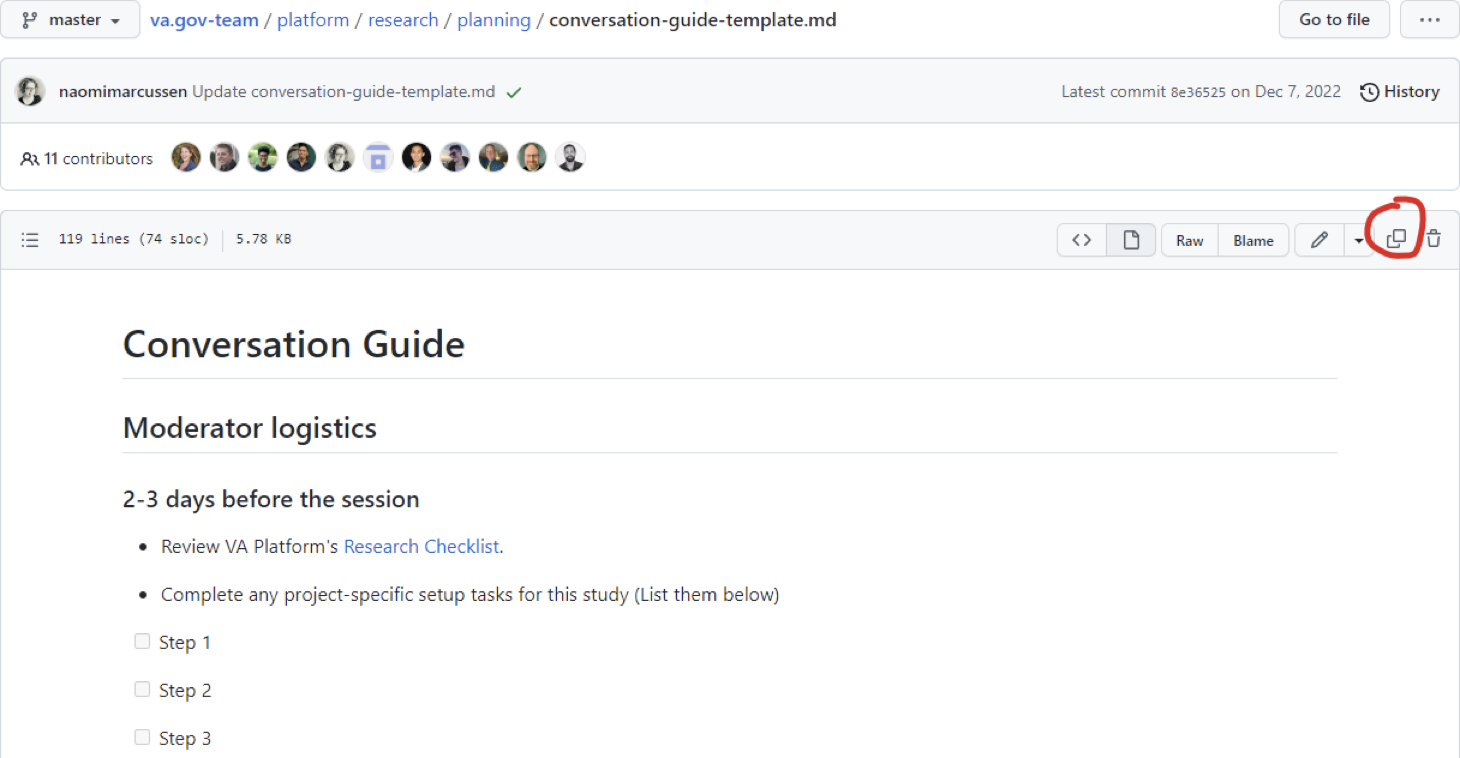Select the Raw view tab

pyautogui.click(x=1189, y=240)
